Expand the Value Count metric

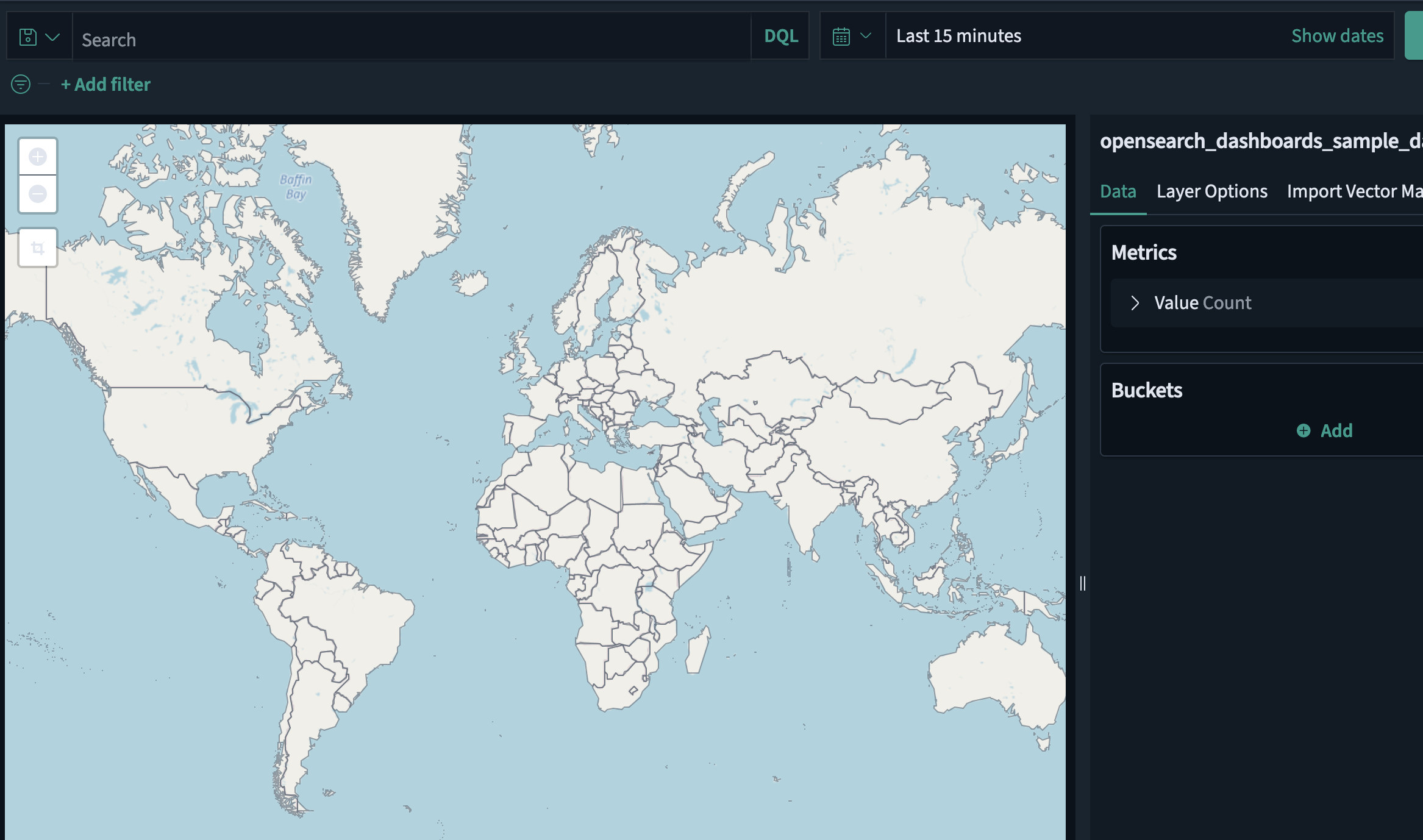pos(1135,302)
